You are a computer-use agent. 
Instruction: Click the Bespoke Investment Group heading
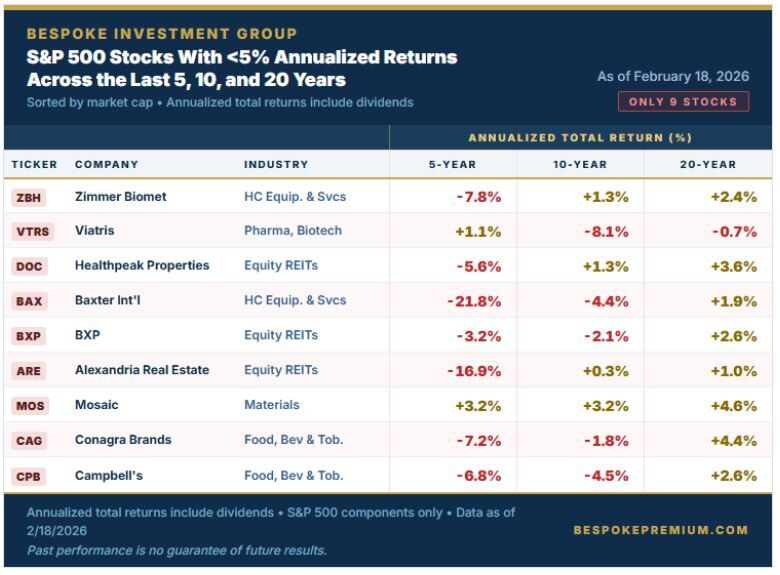pyautogui.click(x=161, y=34)
